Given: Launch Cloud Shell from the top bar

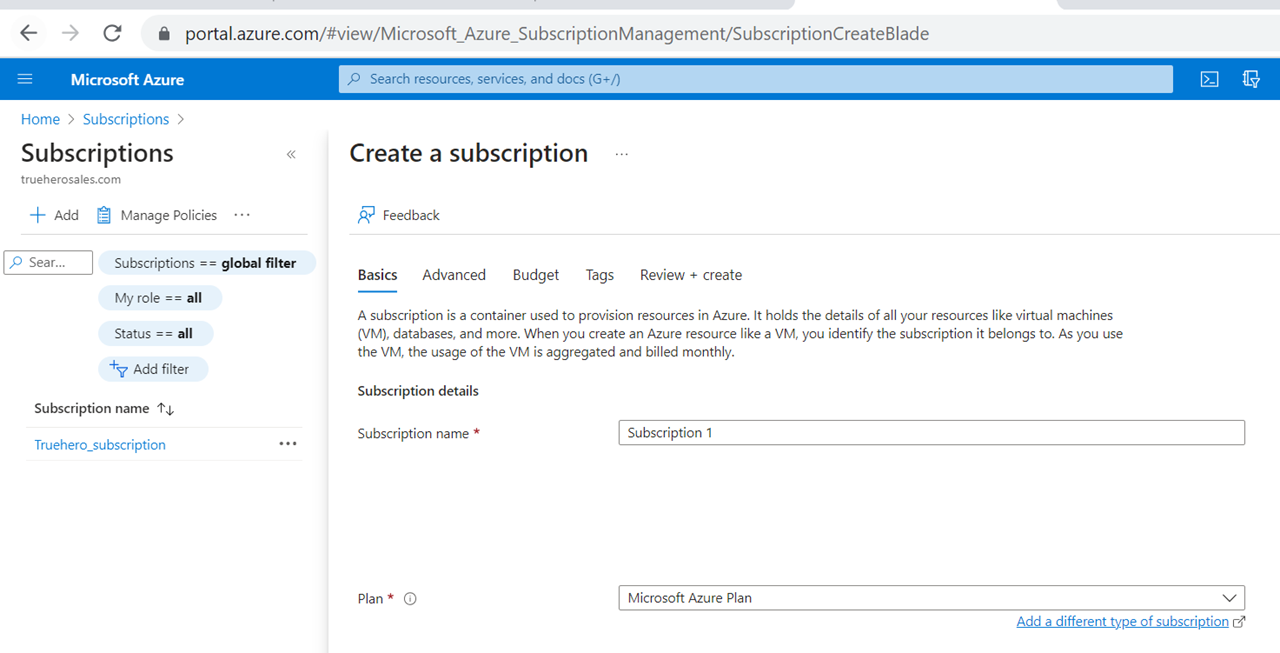Looking at the screenshot, I should click(1209, 79).
